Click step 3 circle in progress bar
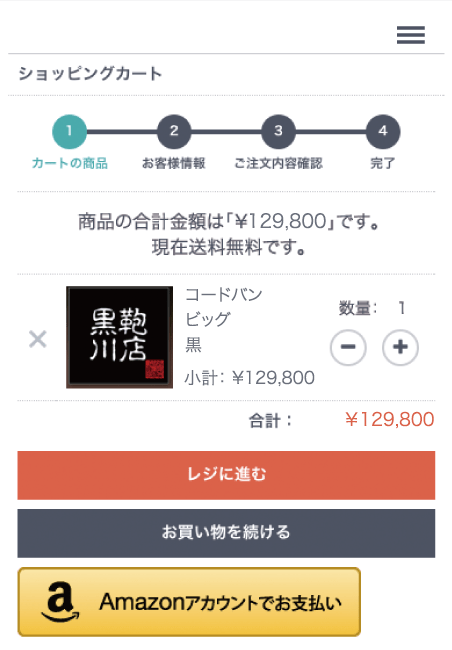452x650 pixels. (278, 131)
